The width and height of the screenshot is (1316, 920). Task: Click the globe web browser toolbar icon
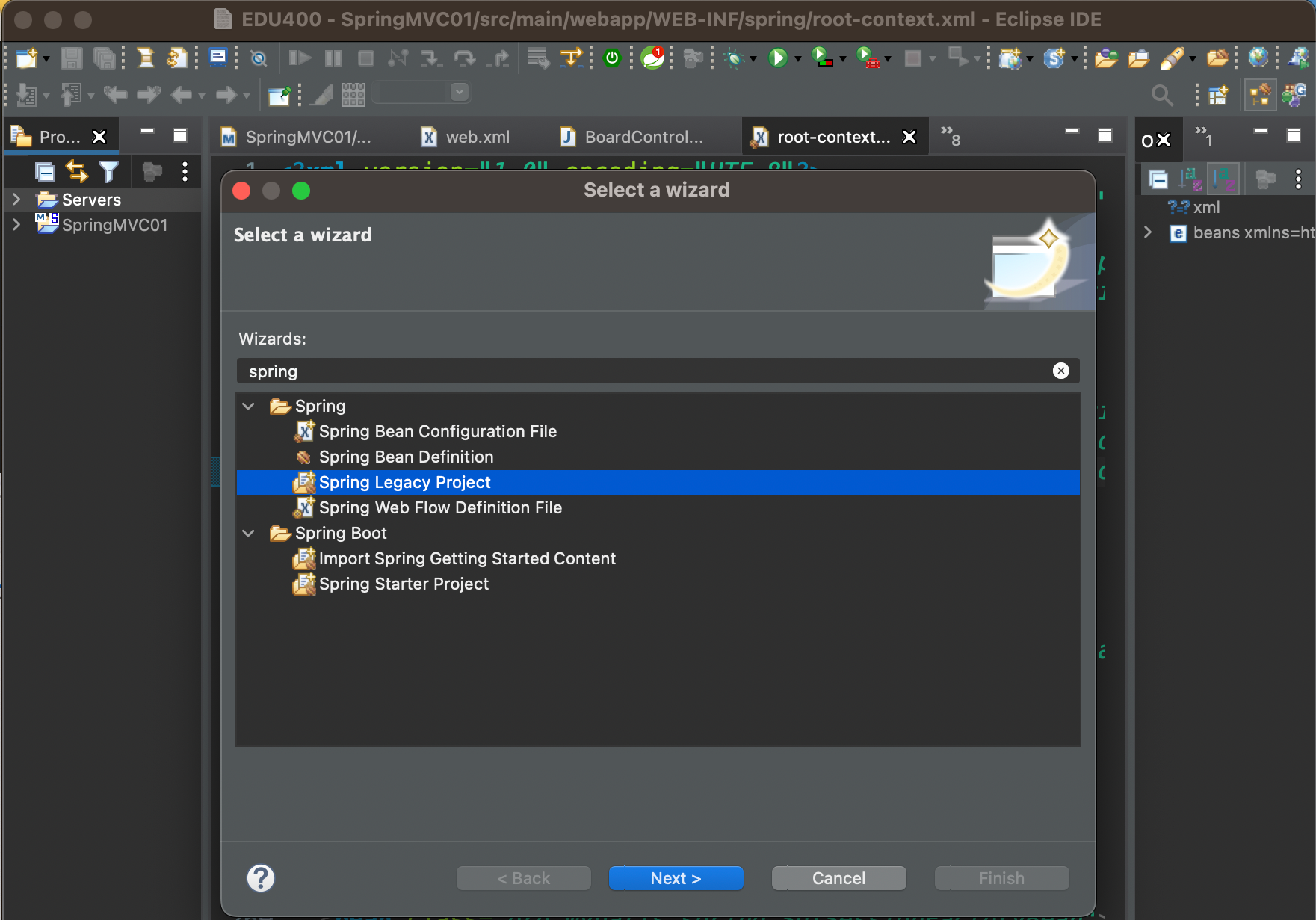[x=1258, y=57]
